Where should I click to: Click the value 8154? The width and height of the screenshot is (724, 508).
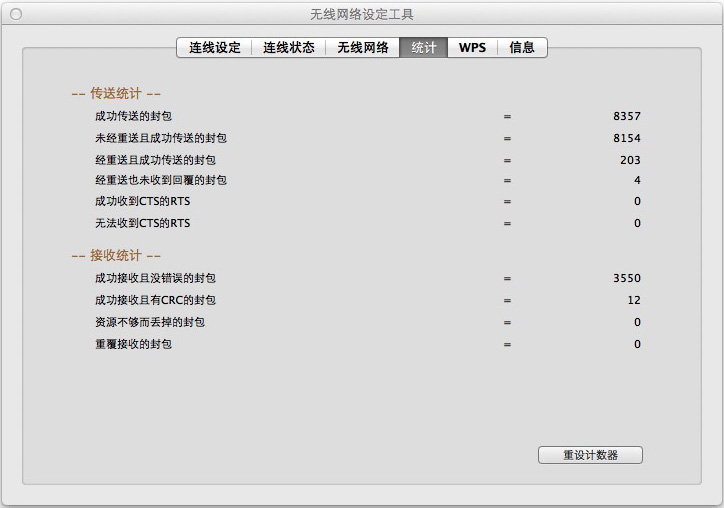click(627, 138)
